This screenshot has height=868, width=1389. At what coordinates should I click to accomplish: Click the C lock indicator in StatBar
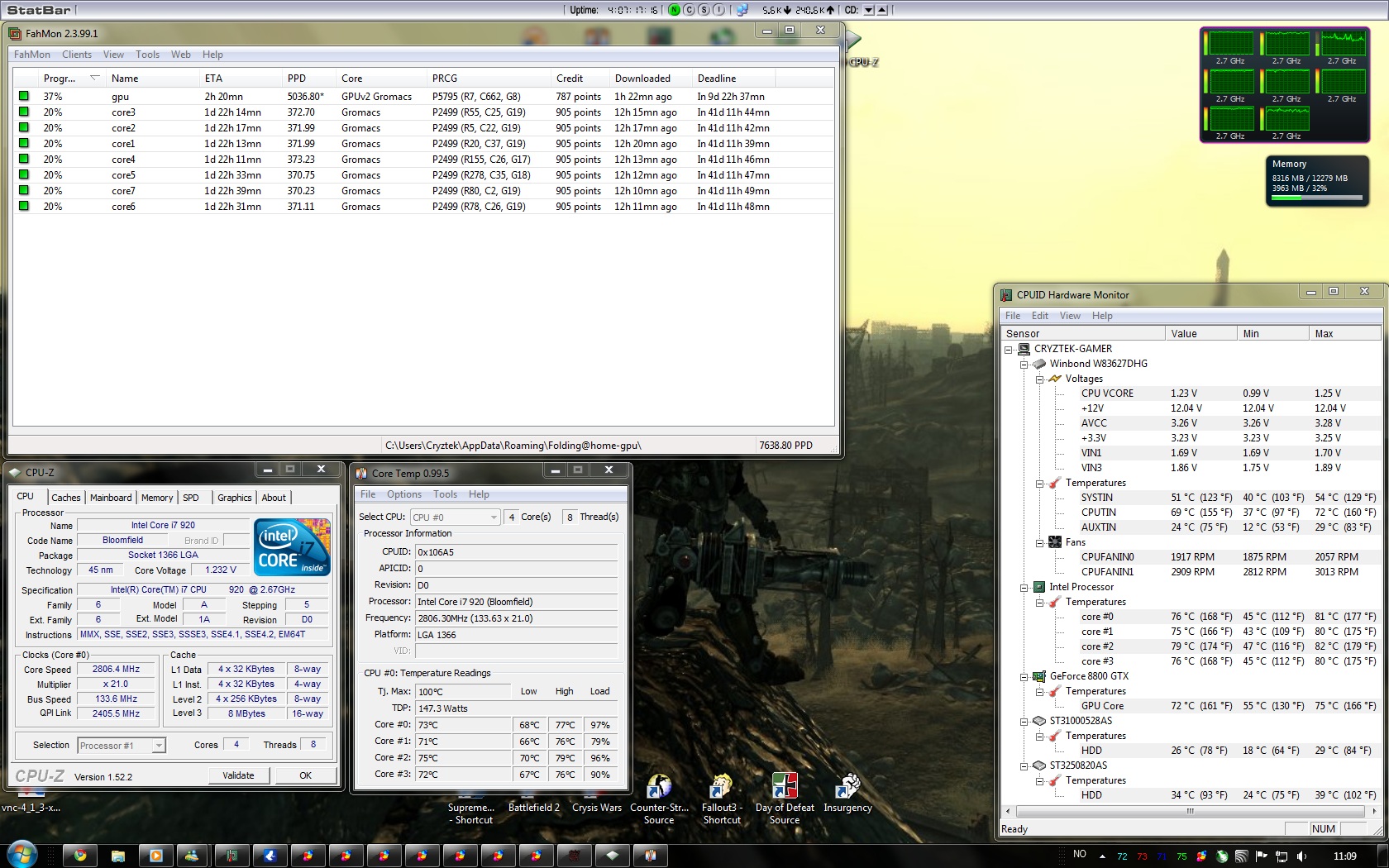(690, 10)
